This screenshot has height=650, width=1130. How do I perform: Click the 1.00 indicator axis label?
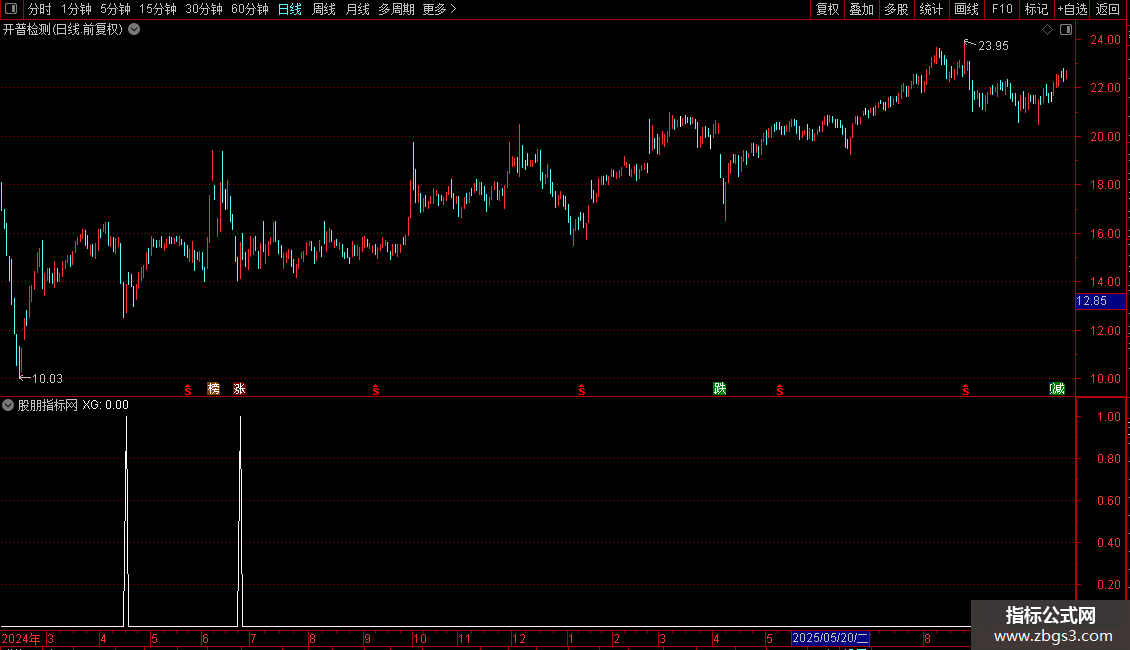1108,417
